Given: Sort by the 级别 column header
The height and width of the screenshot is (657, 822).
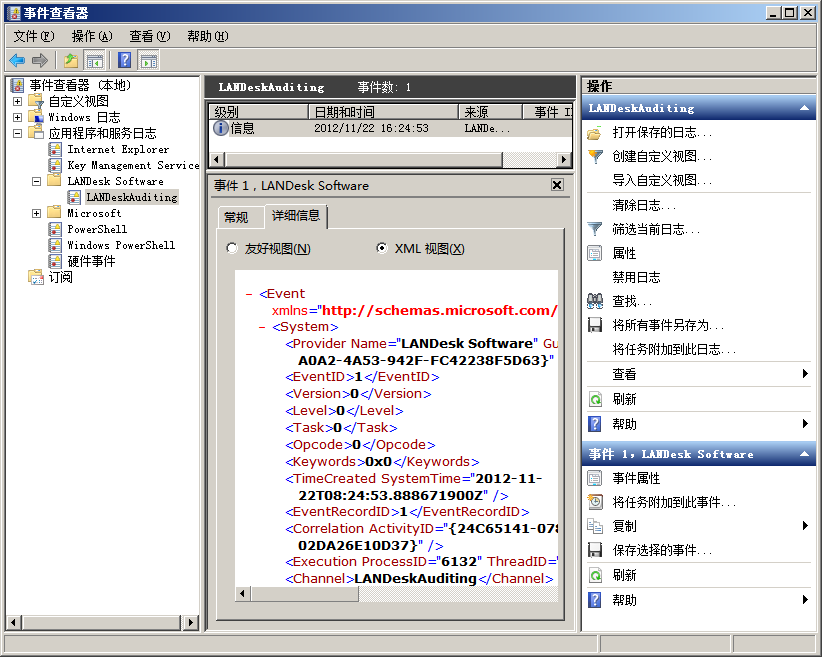Looking at the screenshot, I should tap(258, 112).
